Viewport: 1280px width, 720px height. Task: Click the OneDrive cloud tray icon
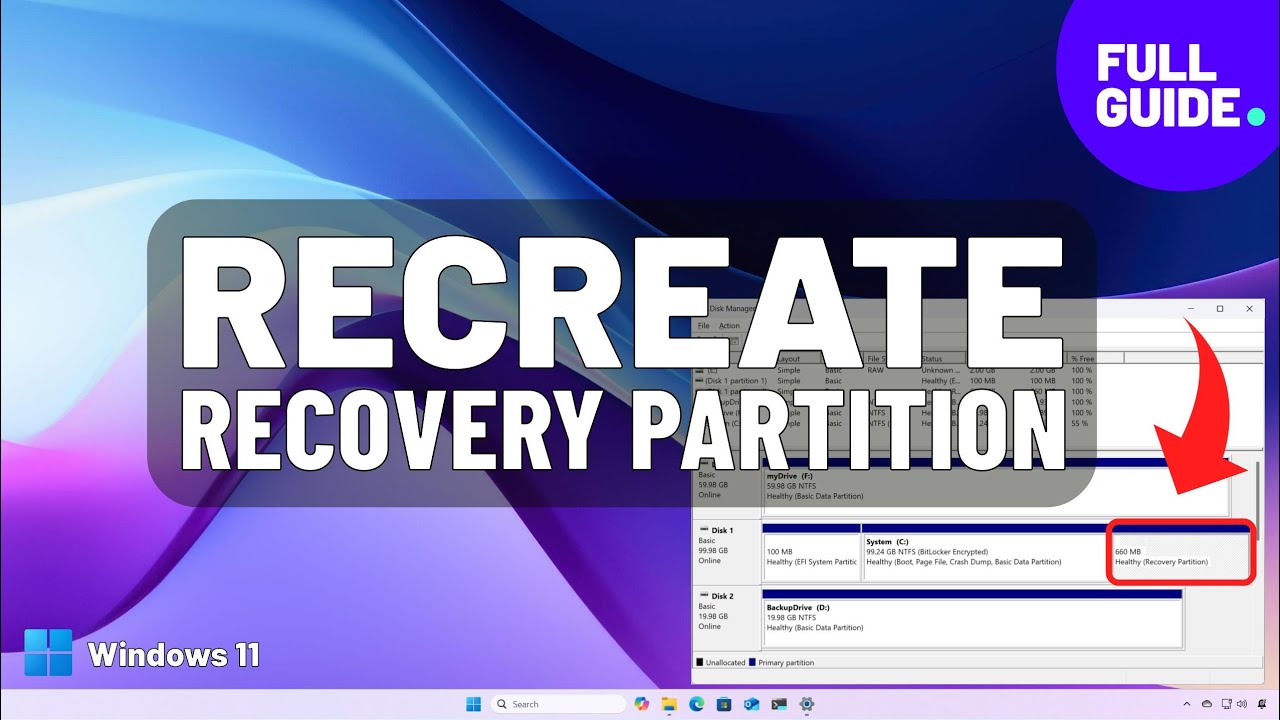1206,704
